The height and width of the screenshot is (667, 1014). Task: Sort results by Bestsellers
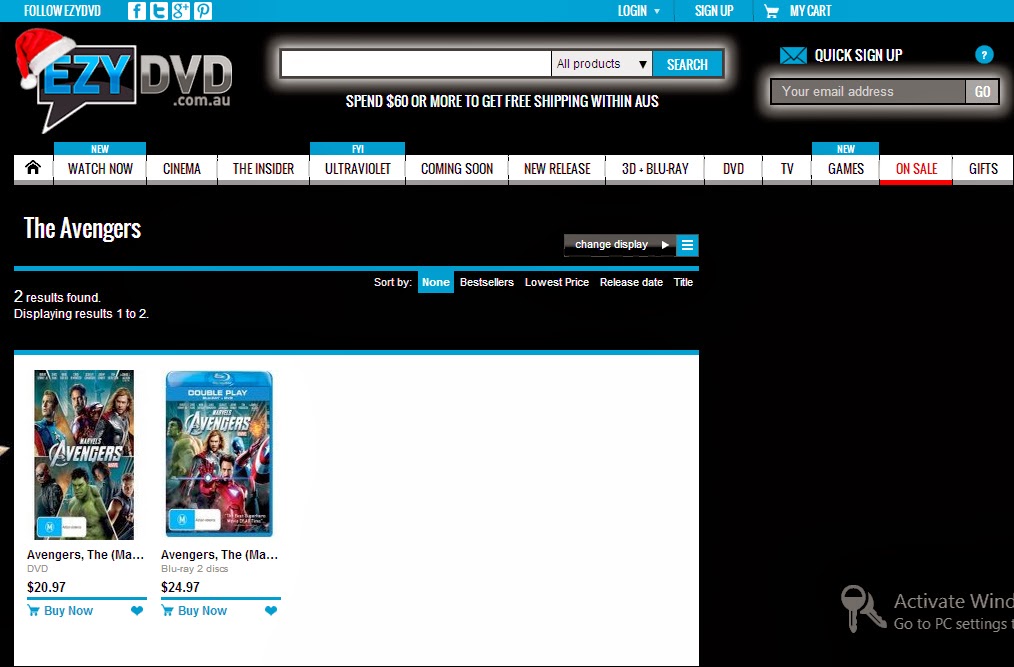(x=487, y=282)
